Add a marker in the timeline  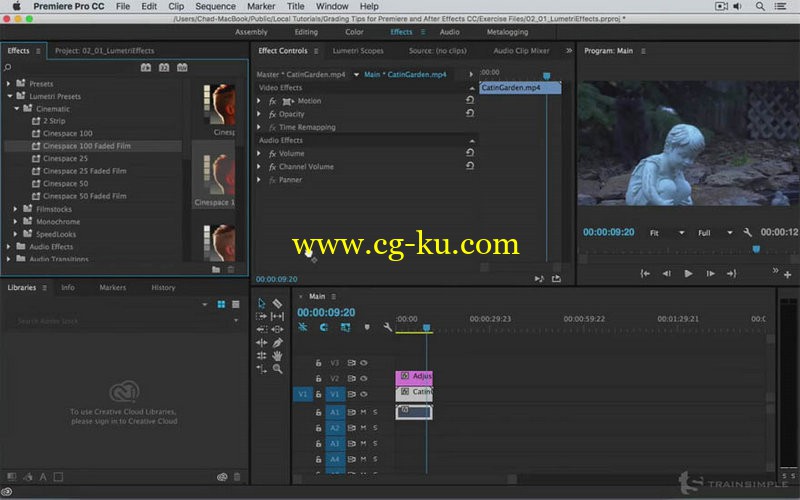point(367,327)
